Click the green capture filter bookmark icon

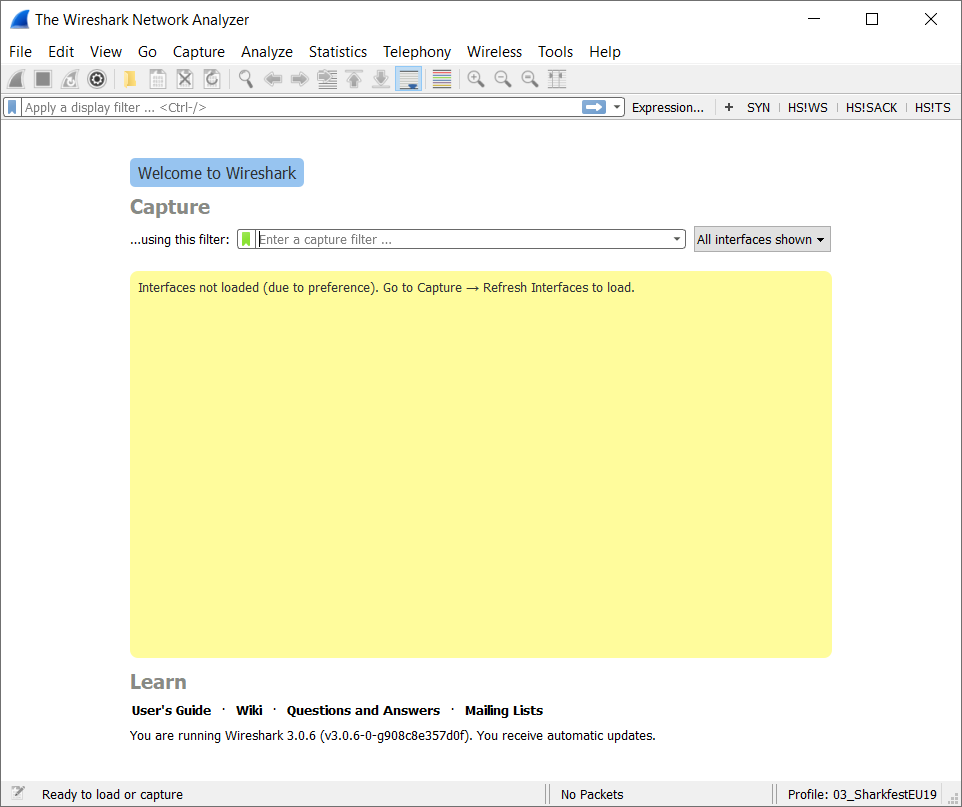[x=246, y=239]
